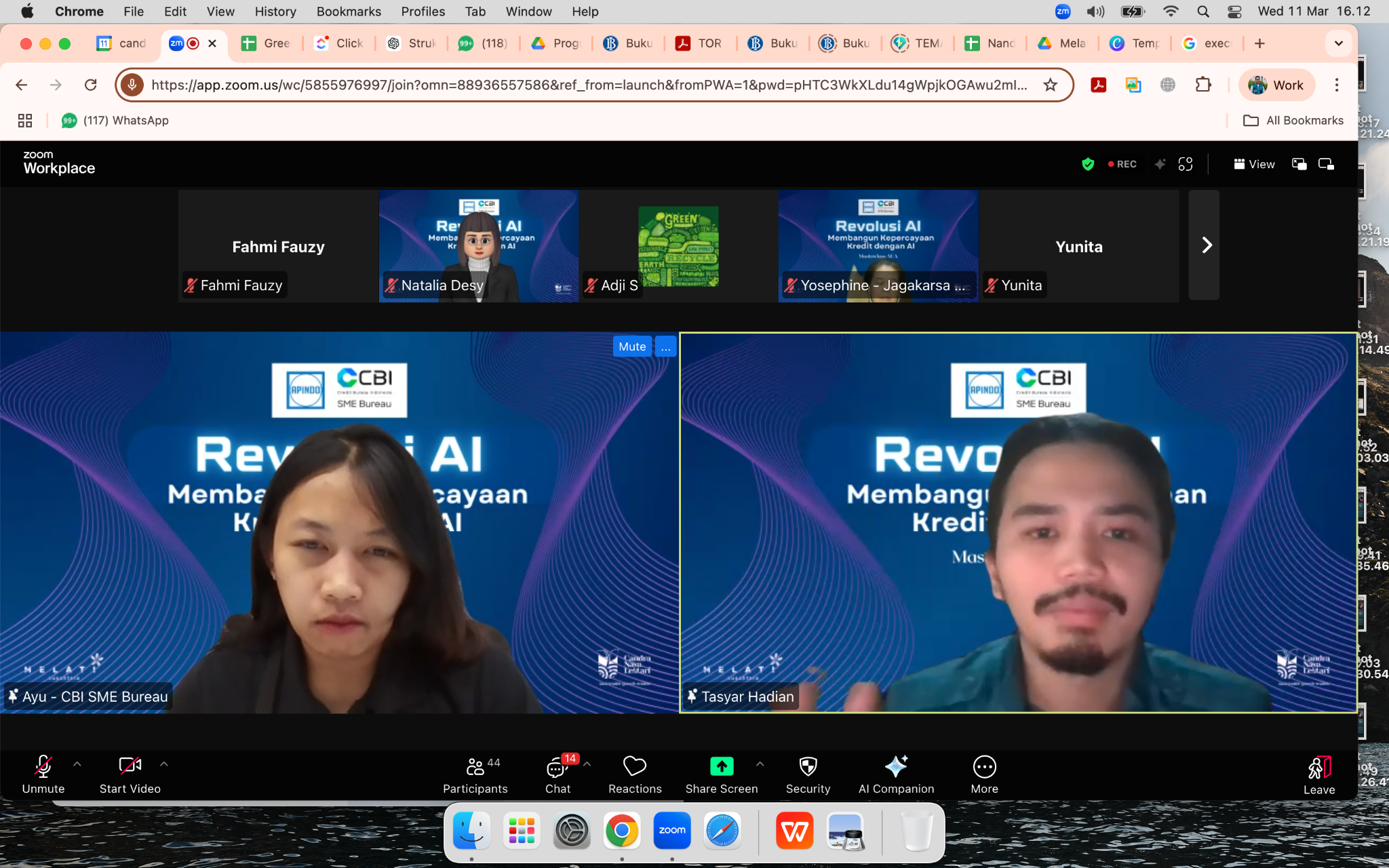Screen dimensions: 1389x868
Task: Bookmark this page with the star
Action: [1050, 85]
